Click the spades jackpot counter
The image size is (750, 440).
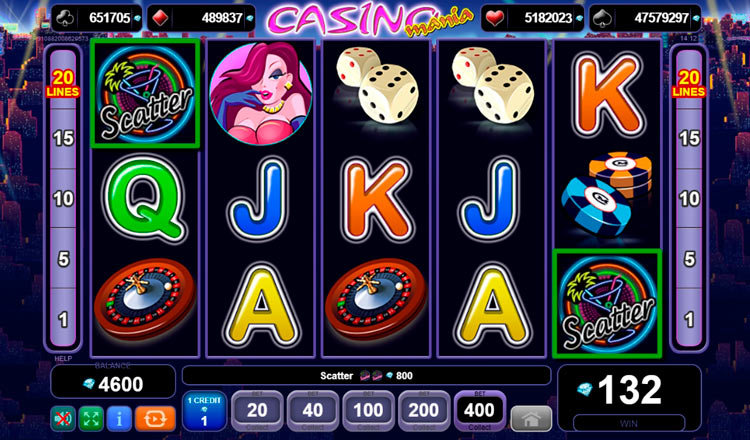[645, 18]
